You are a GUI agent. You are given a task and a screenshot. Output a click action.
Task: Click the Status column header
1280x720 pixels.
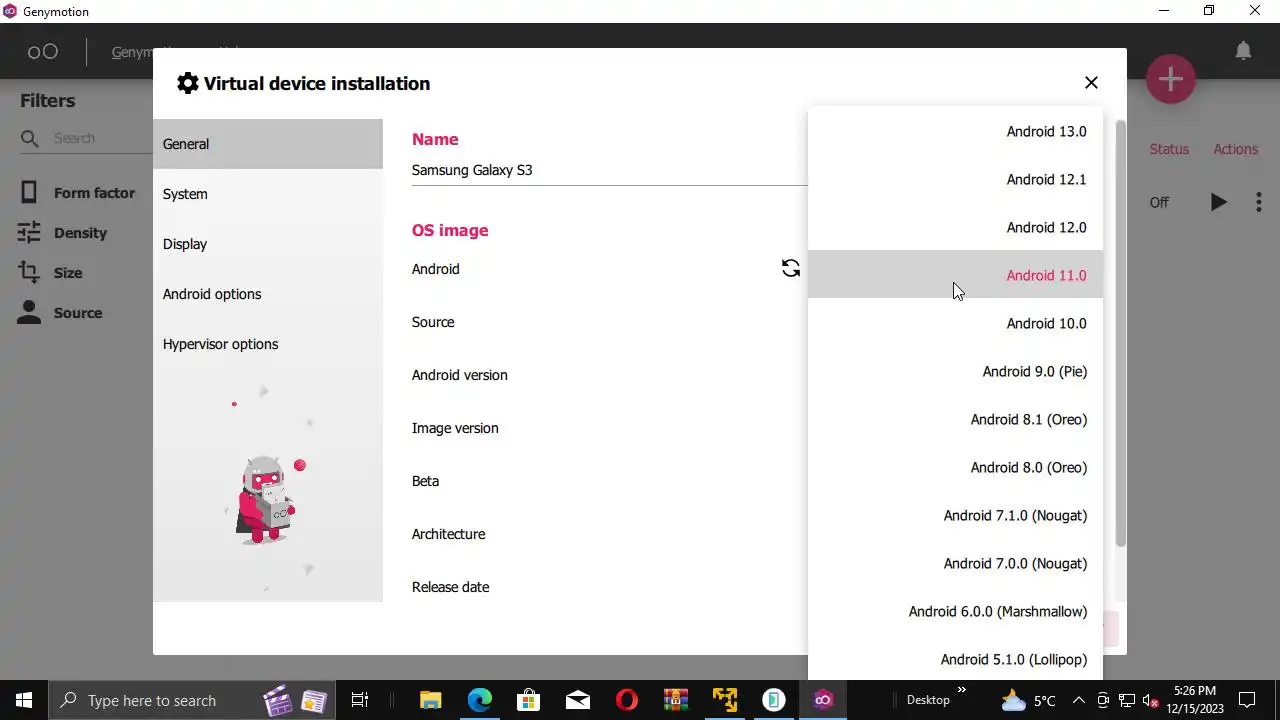1169,149
